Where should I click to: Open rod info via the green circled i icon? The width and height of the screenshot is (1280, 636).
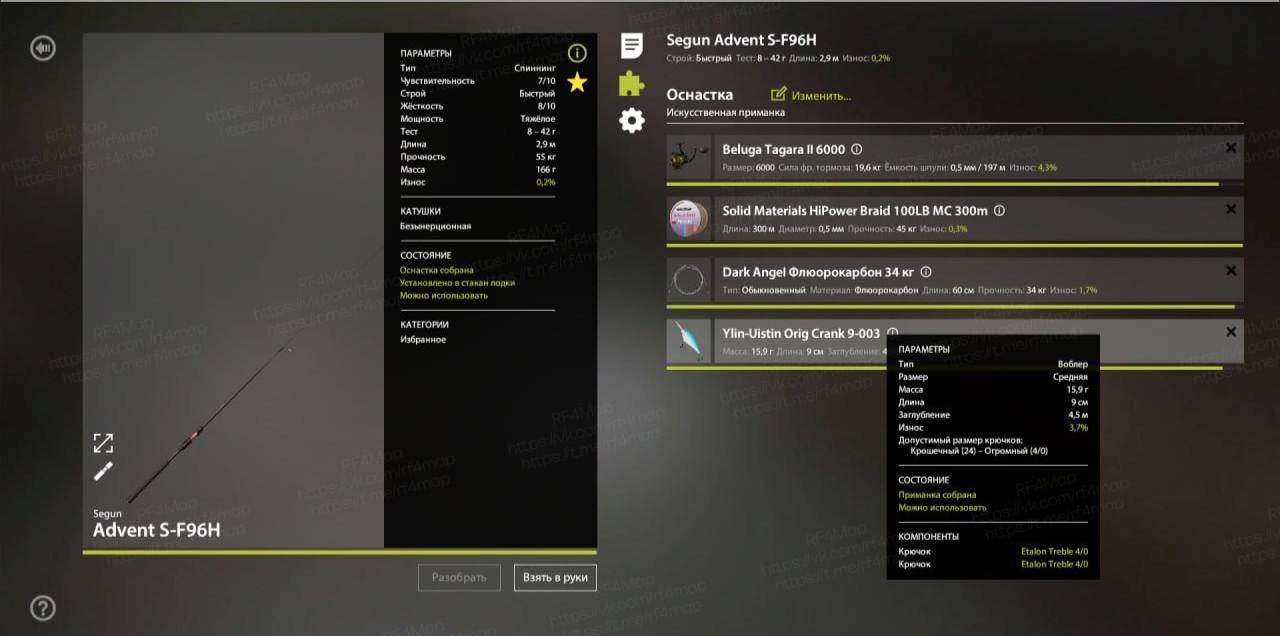click(x=577, y=53)
